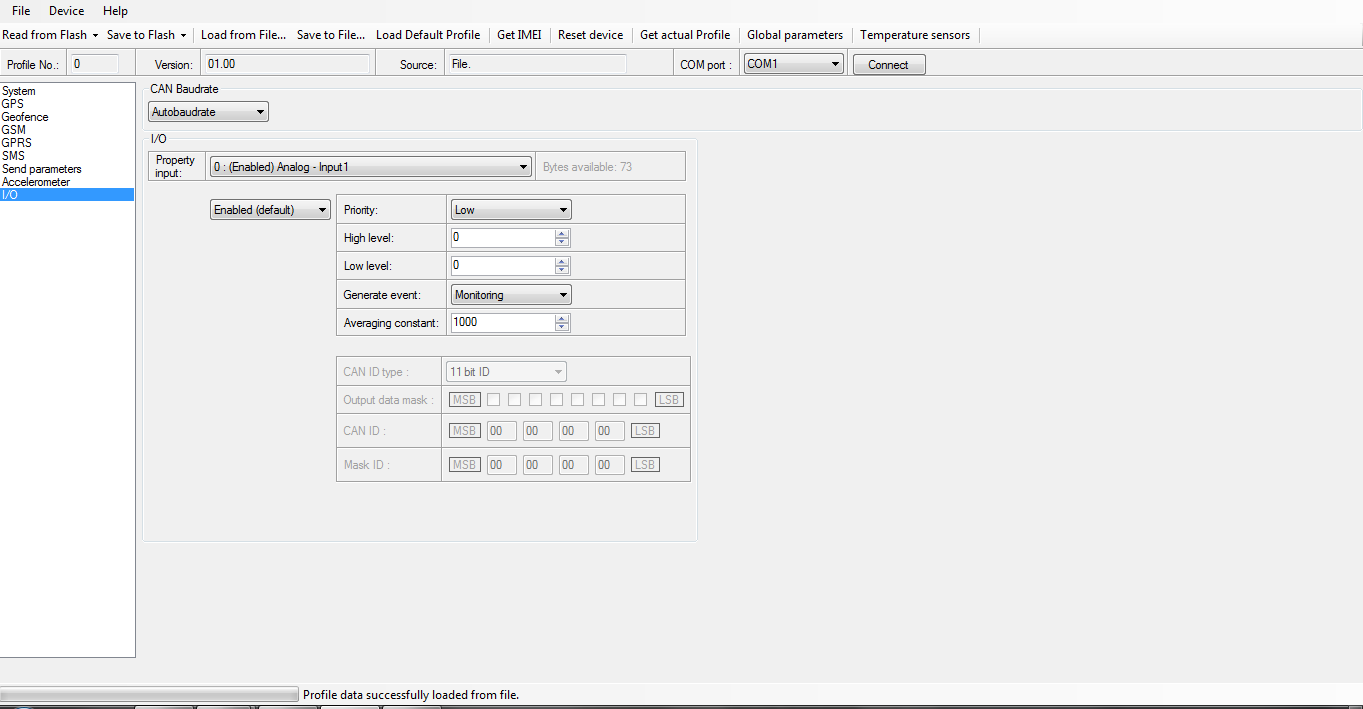Image resolution: width=1363 pixels, height=709 pixels.
Task: Click Save to File toolbar item
Action: tap(330, 35)
